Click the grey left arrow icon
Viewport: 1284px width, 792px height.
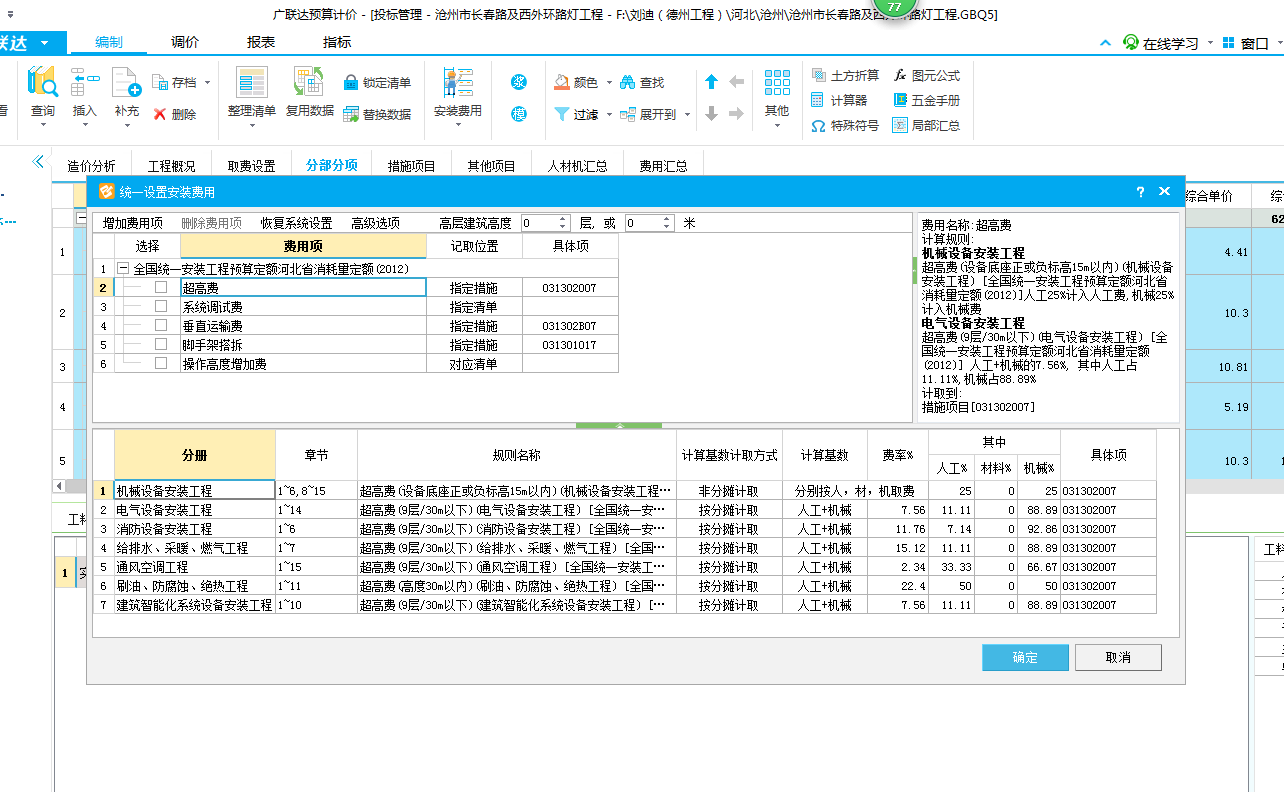737,82
